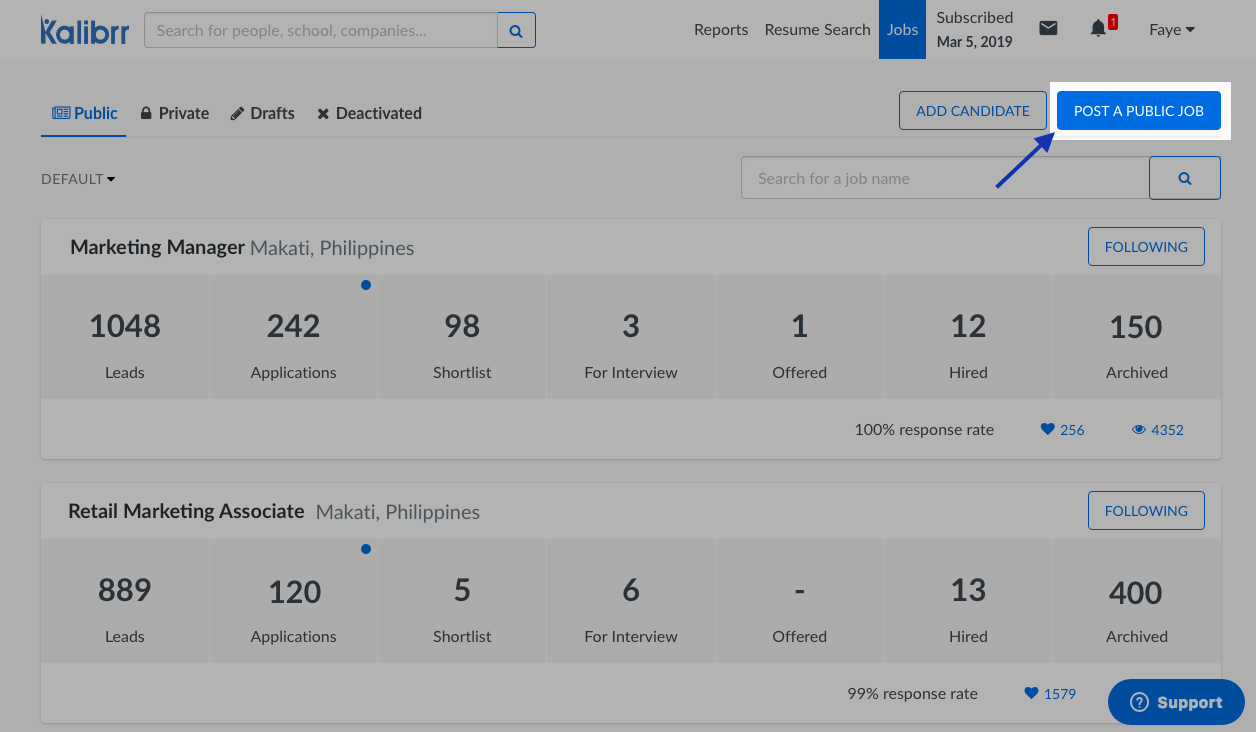This screenshot has width=1256, height=732.
Task: Click heart likes count 1579
Action: coord(1050,694)
